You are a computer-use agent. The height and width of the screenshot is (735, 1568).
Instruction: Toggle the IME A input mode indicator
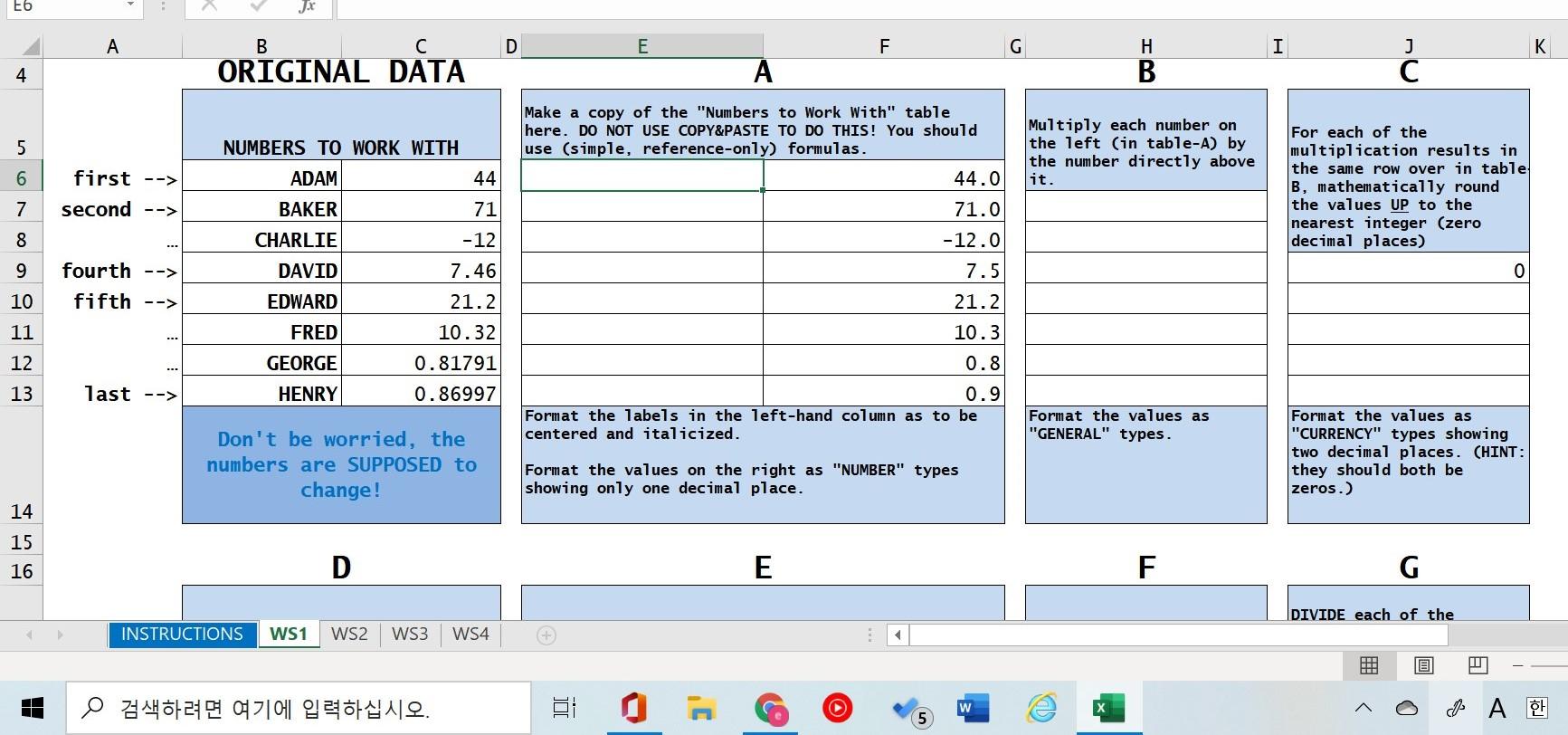[x=1497, y=708]
